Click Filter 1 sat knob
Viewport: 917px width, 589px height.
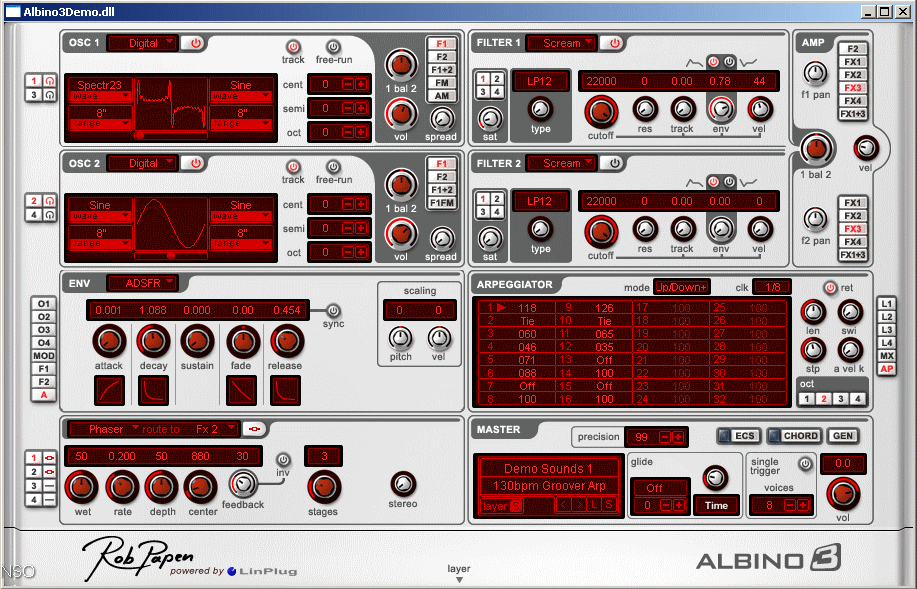(490, 119)
